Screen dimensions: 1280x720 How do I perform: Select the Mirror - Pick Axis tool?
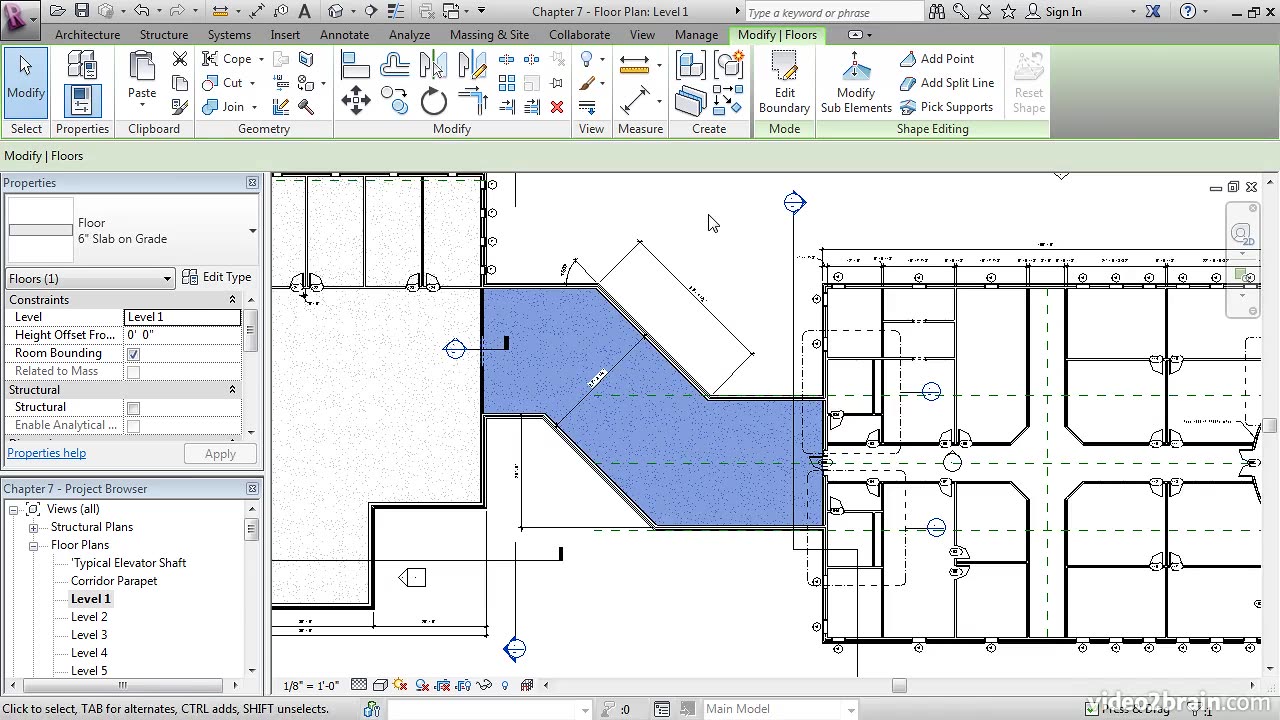coord(434,65)
